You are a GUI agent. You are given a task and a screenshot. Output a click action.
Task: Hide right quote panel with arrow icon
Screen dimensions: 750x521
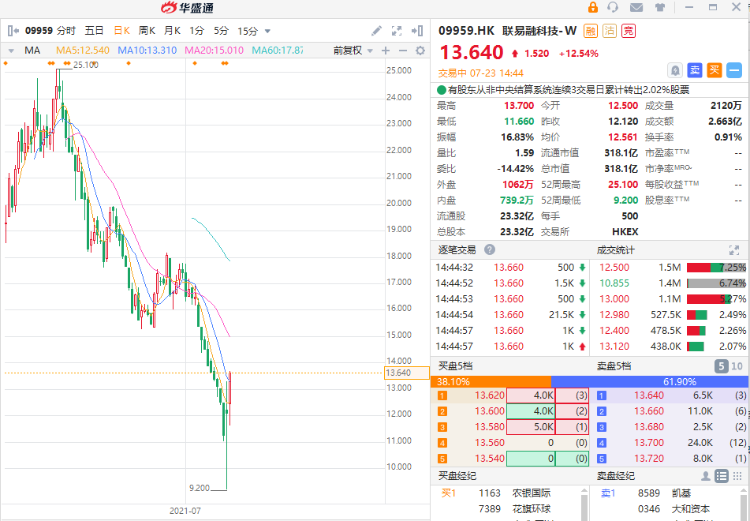point(417,31)
